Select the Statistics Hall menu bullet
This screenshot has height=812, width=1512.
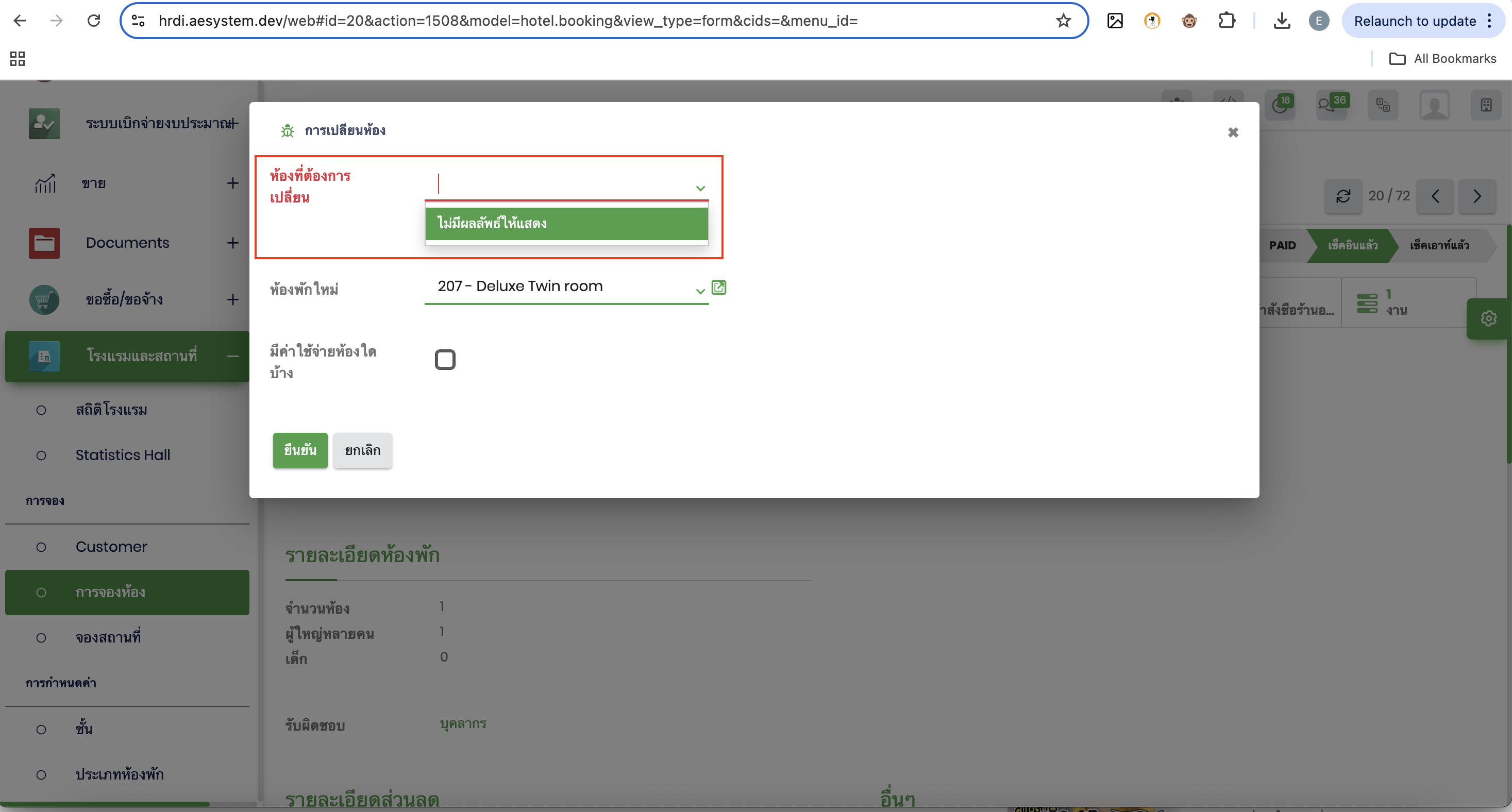[41, 455]
